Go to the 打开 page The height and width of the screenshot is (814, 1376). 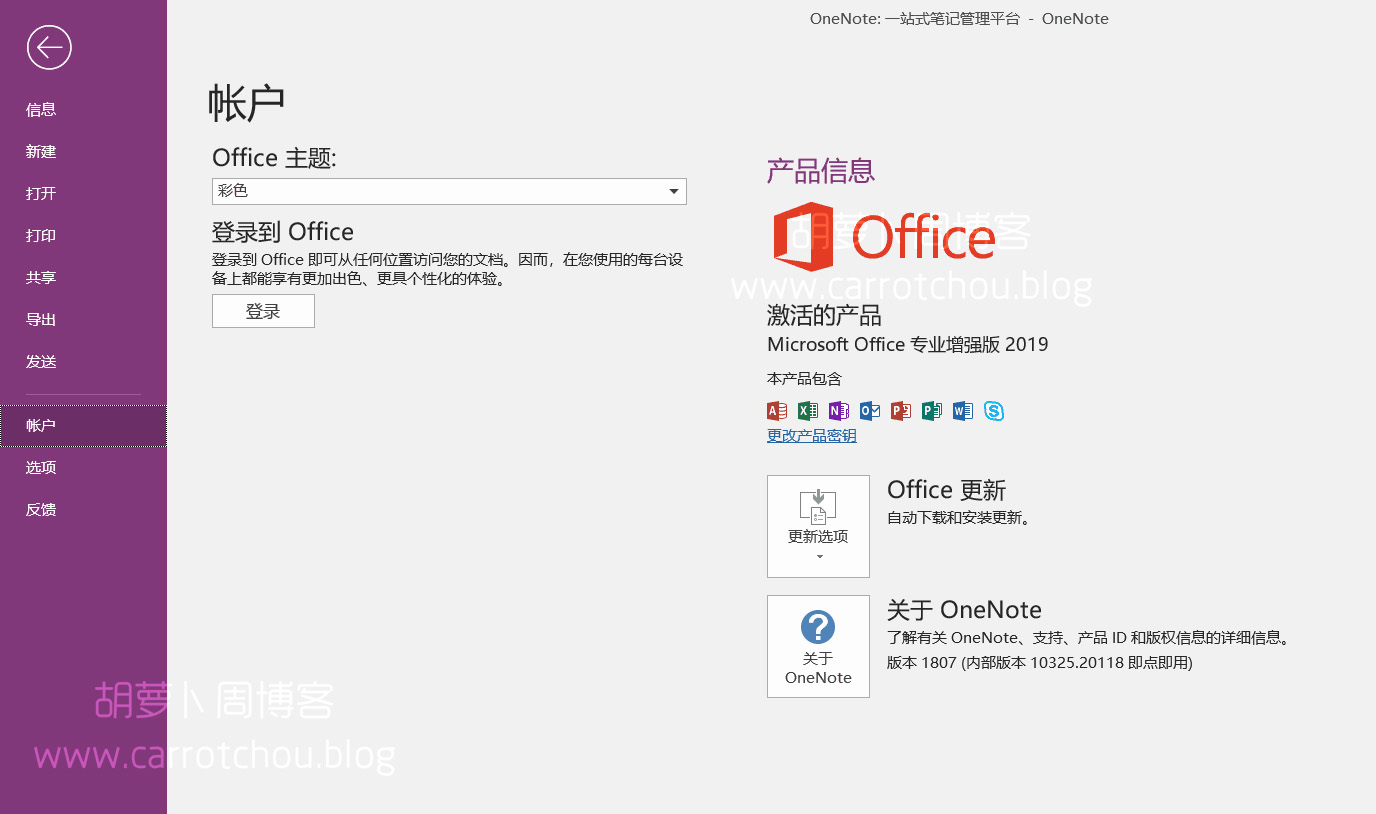[x=83, y=194]
